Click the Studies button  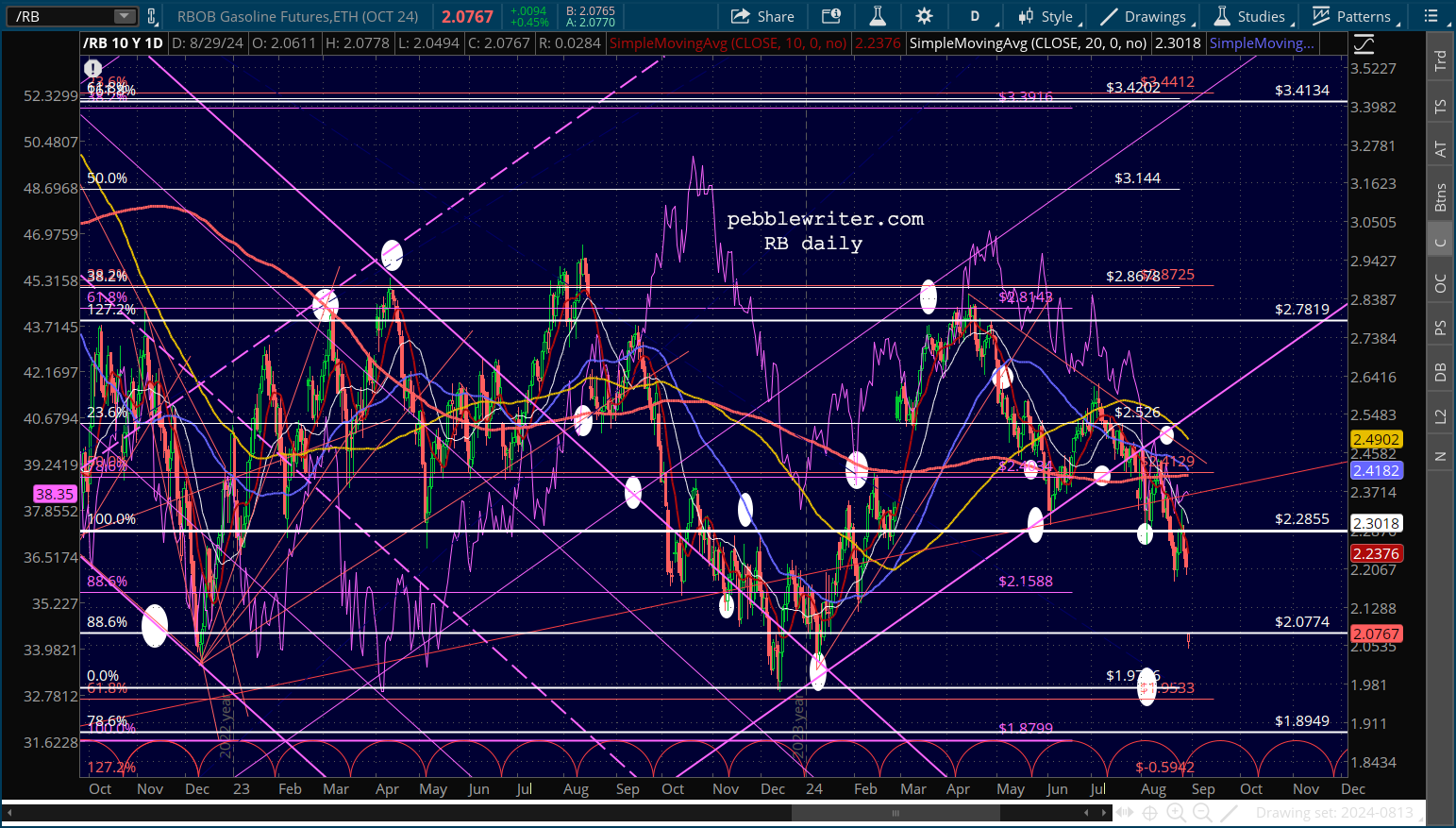[x=1249, y=16]
